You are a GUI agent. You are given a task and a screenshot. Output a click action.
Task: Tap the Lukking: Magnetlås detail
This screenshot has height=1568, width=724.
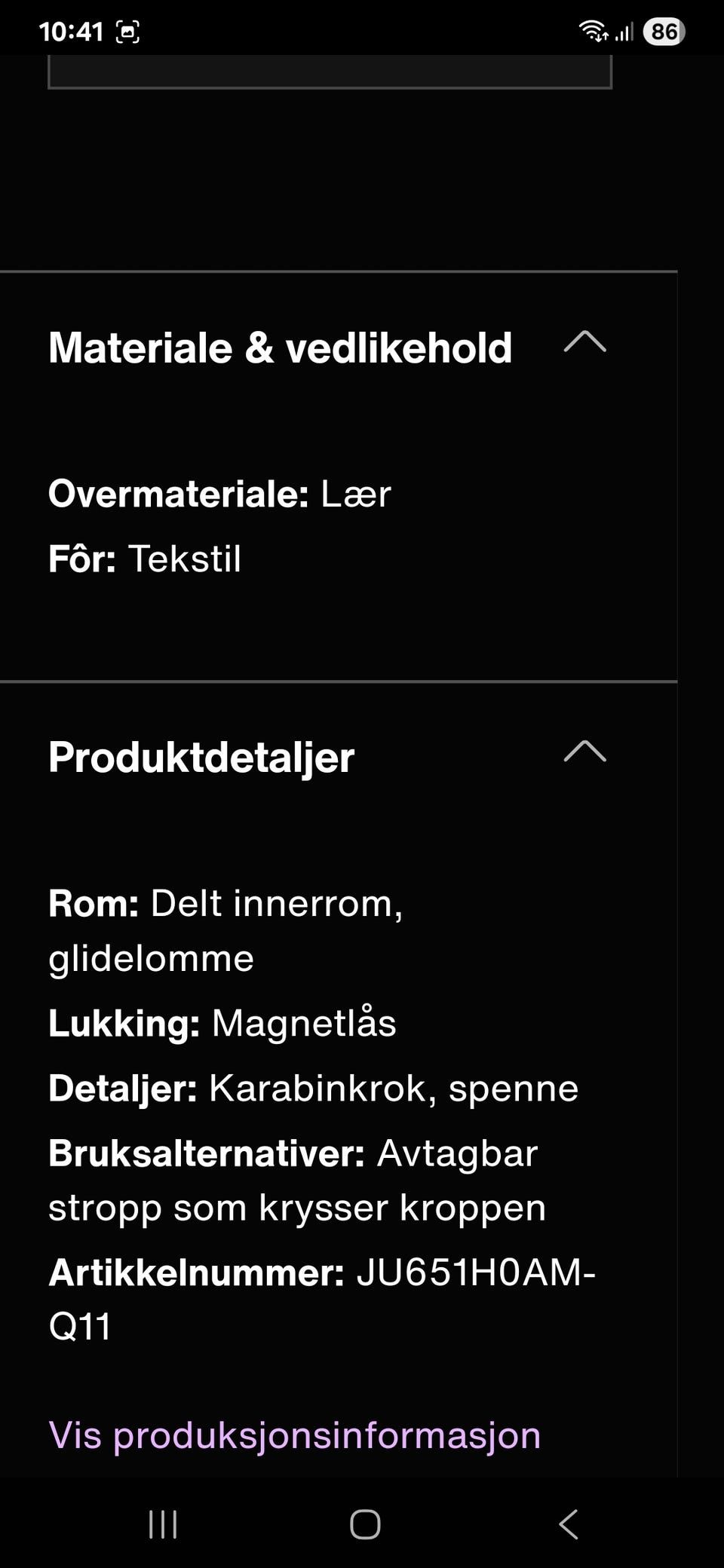point(222,1024)
